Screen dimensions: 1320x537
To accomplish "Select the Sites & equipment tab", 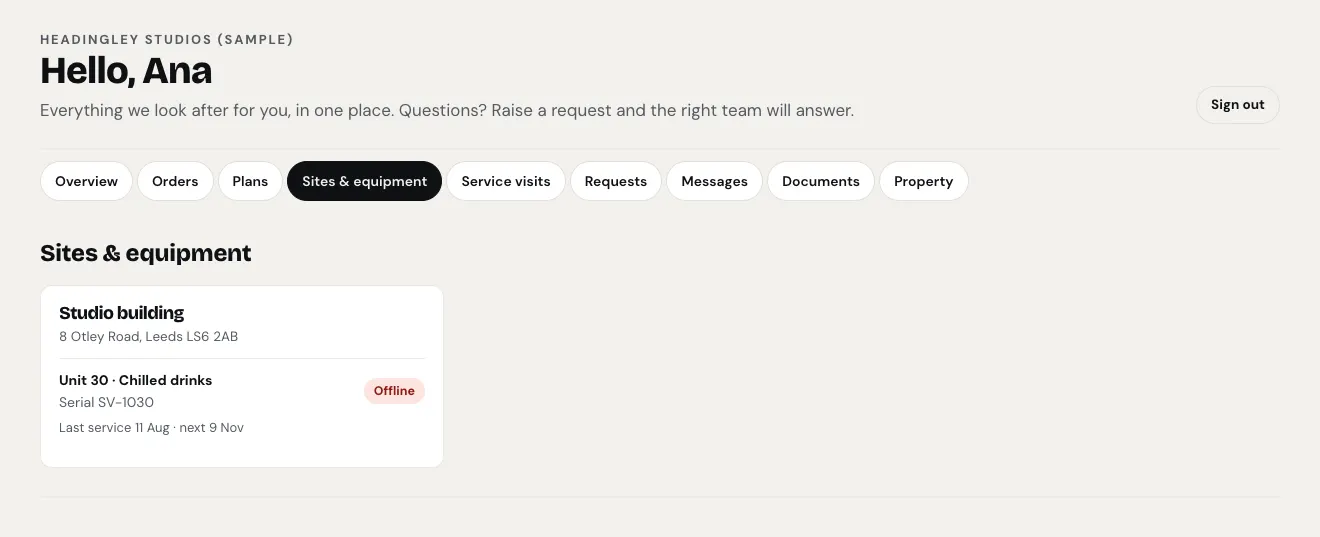I will point(364,181).
